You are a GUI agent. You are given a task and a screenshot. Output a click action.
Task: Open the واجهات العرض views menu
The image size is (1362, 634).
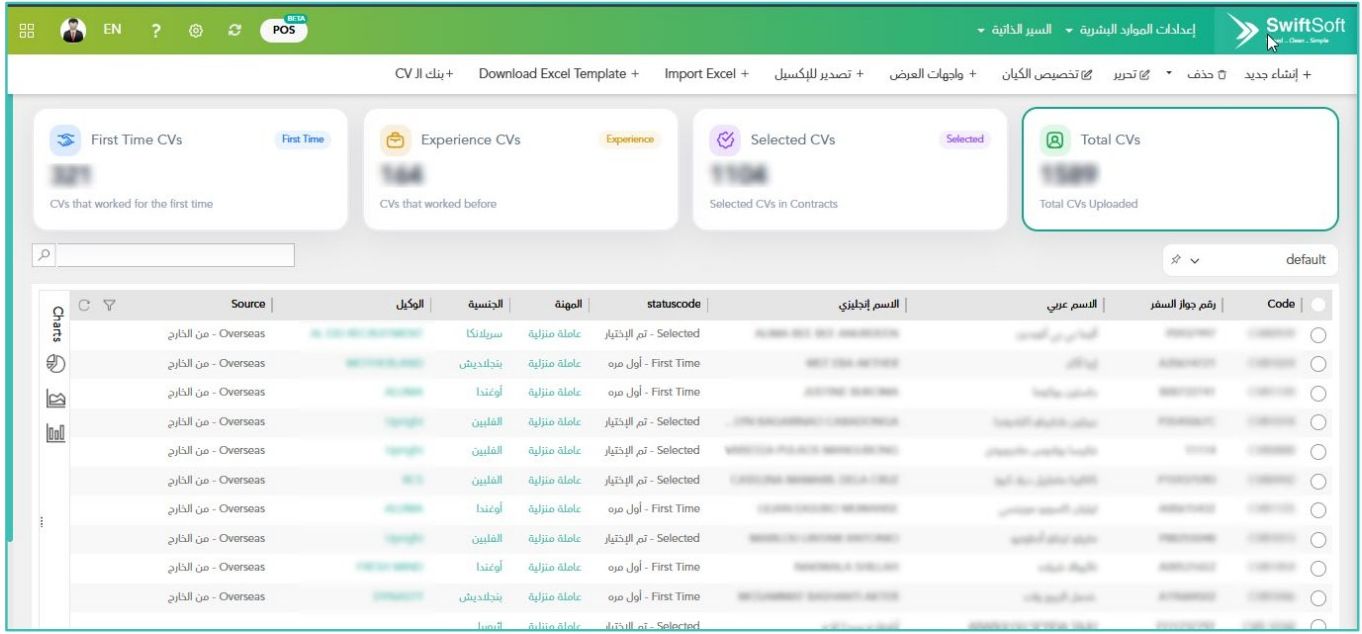pyautogui.click(x=933, y=75)
